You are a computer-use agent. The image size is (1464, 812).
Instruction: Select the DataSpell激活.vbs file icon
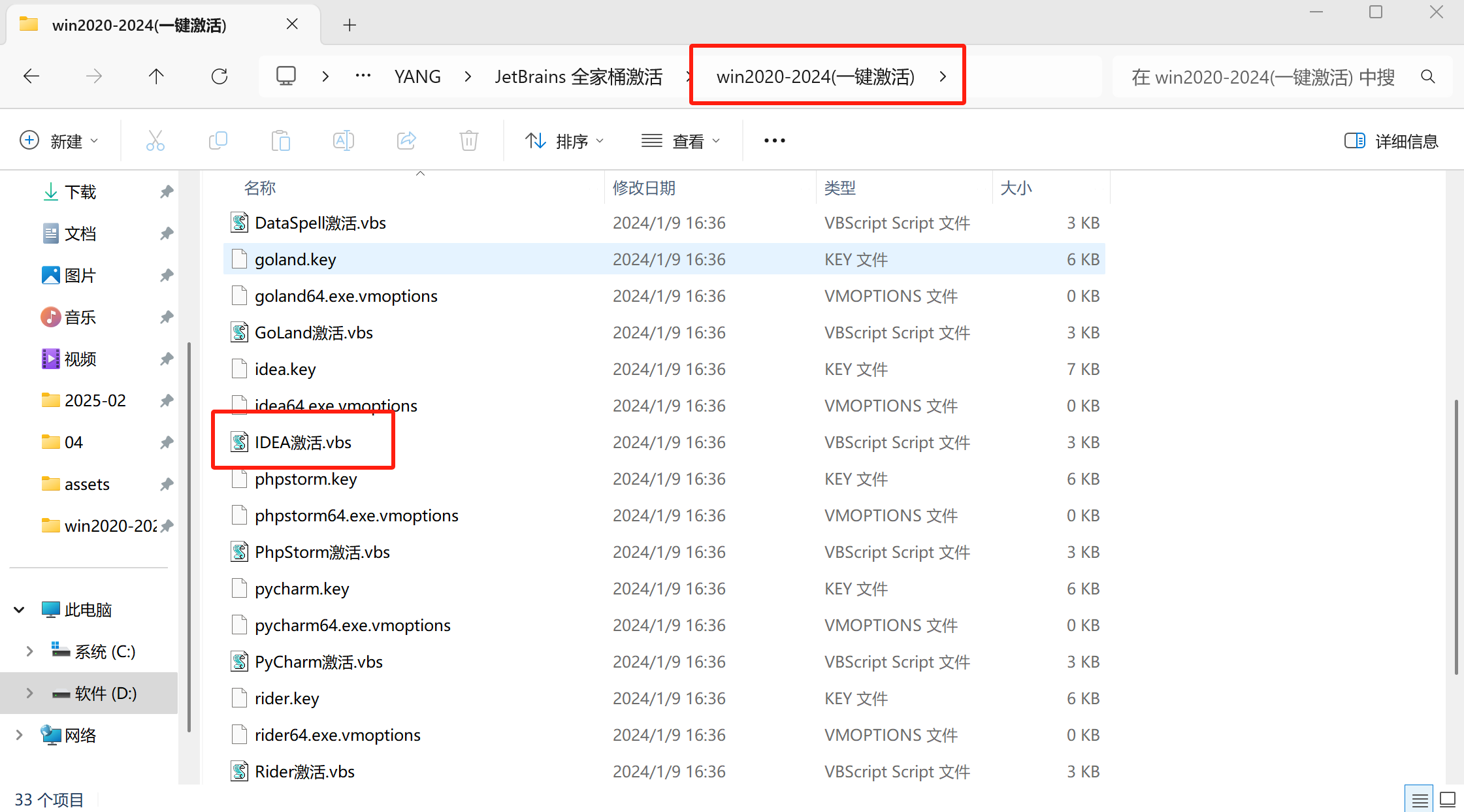240,223
